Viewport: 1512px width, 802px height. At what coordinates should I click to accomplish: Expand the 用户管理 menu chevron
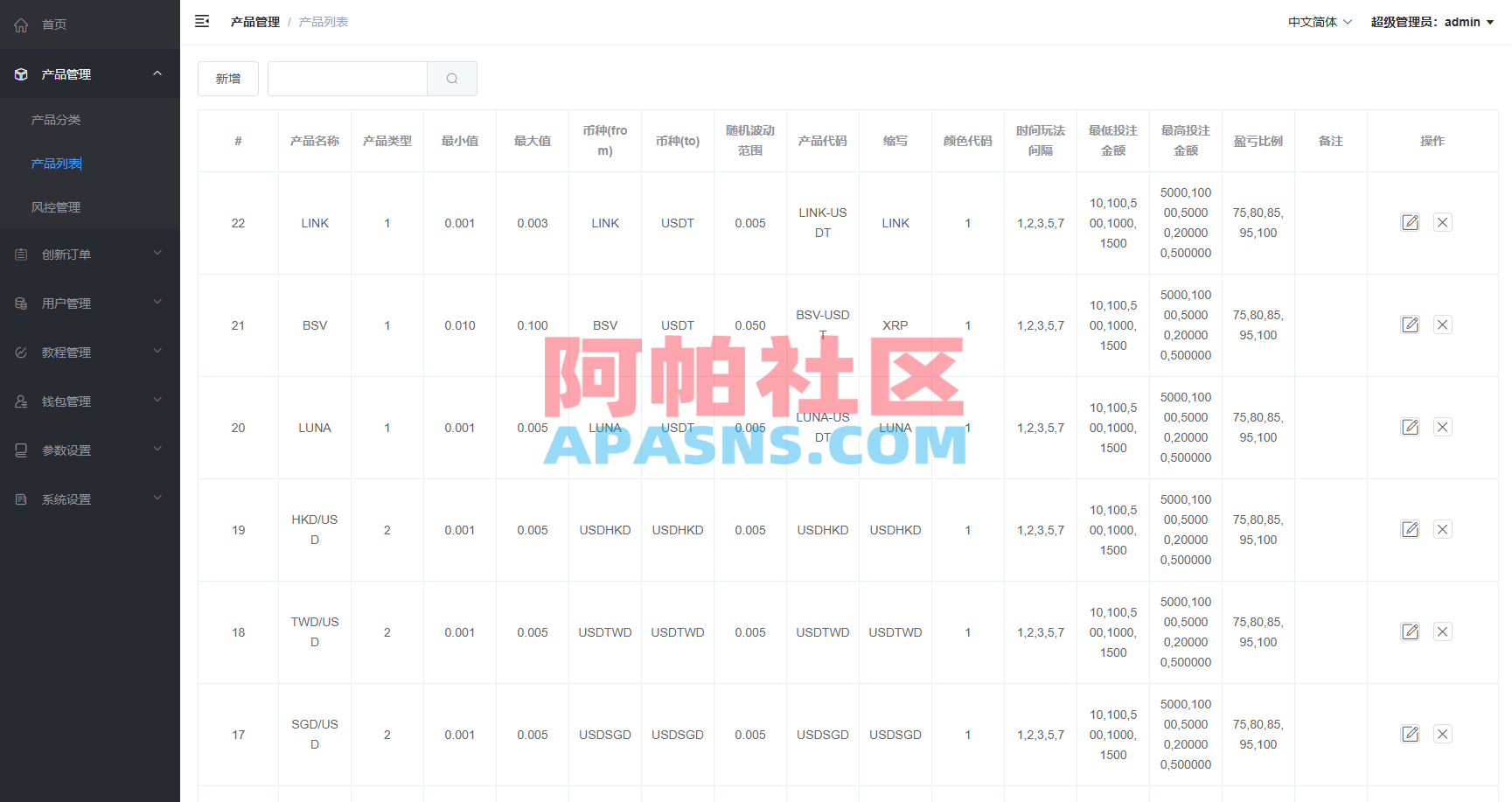coord(157,303)
